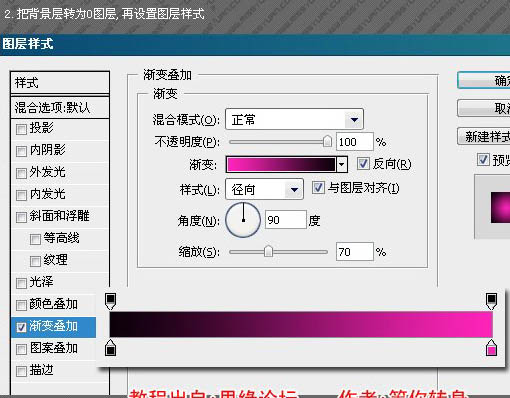Enable the 颜色叠加 color overlay checkbox

point(21,305)
